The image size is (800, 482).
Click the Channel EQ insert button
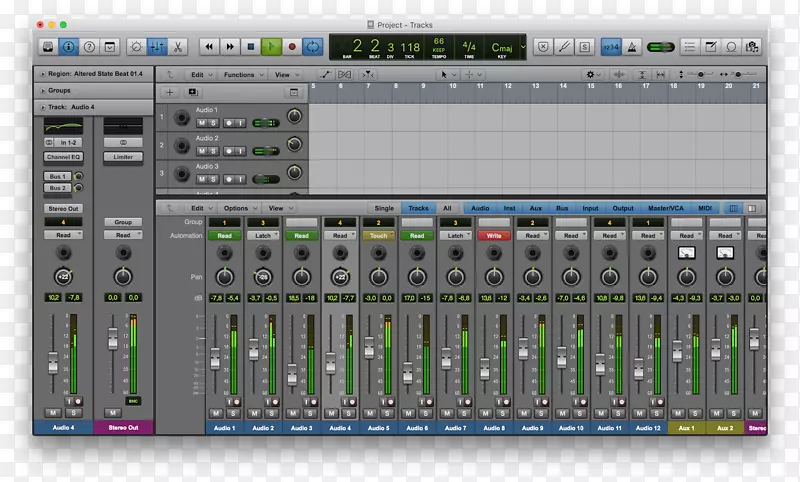[63, 157]
